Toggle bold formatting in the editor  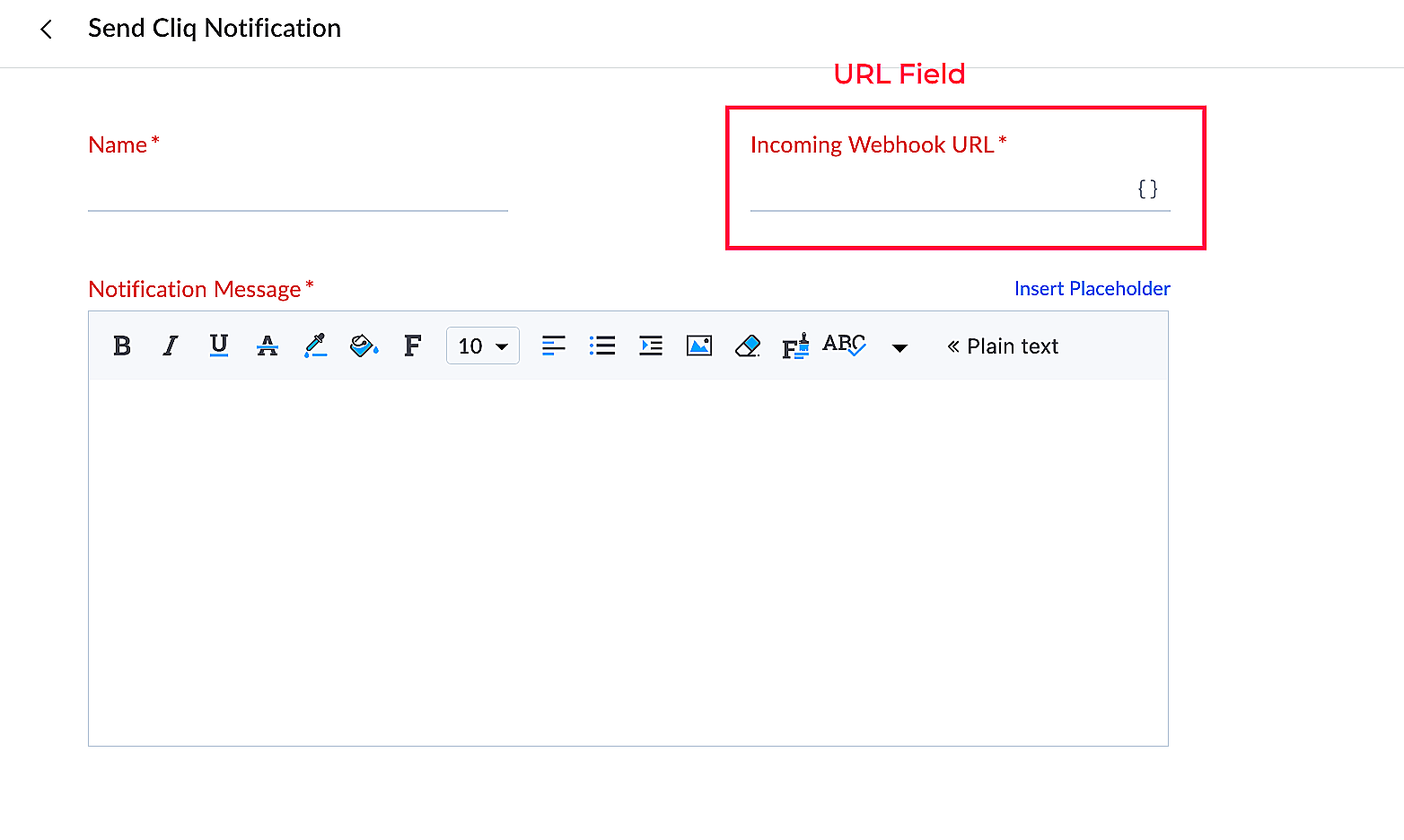[122, 346]
